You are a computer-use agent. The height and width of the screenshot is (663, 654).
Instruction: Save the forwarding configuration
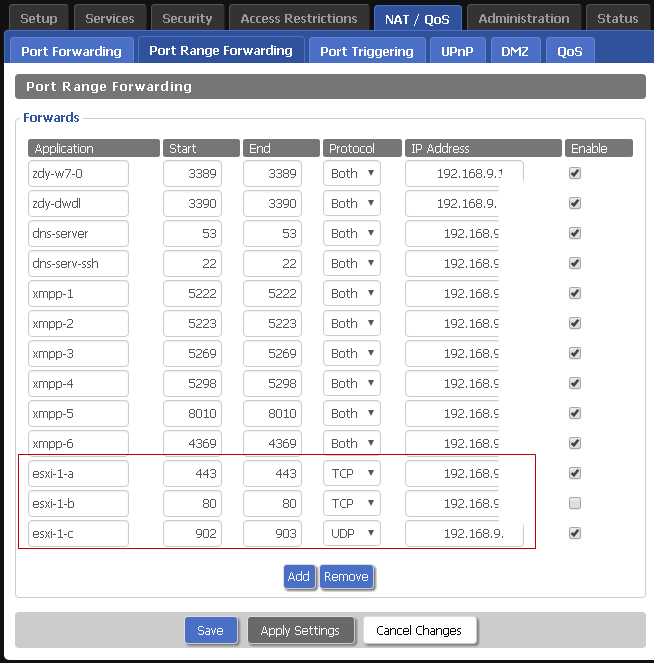[210, 630]
